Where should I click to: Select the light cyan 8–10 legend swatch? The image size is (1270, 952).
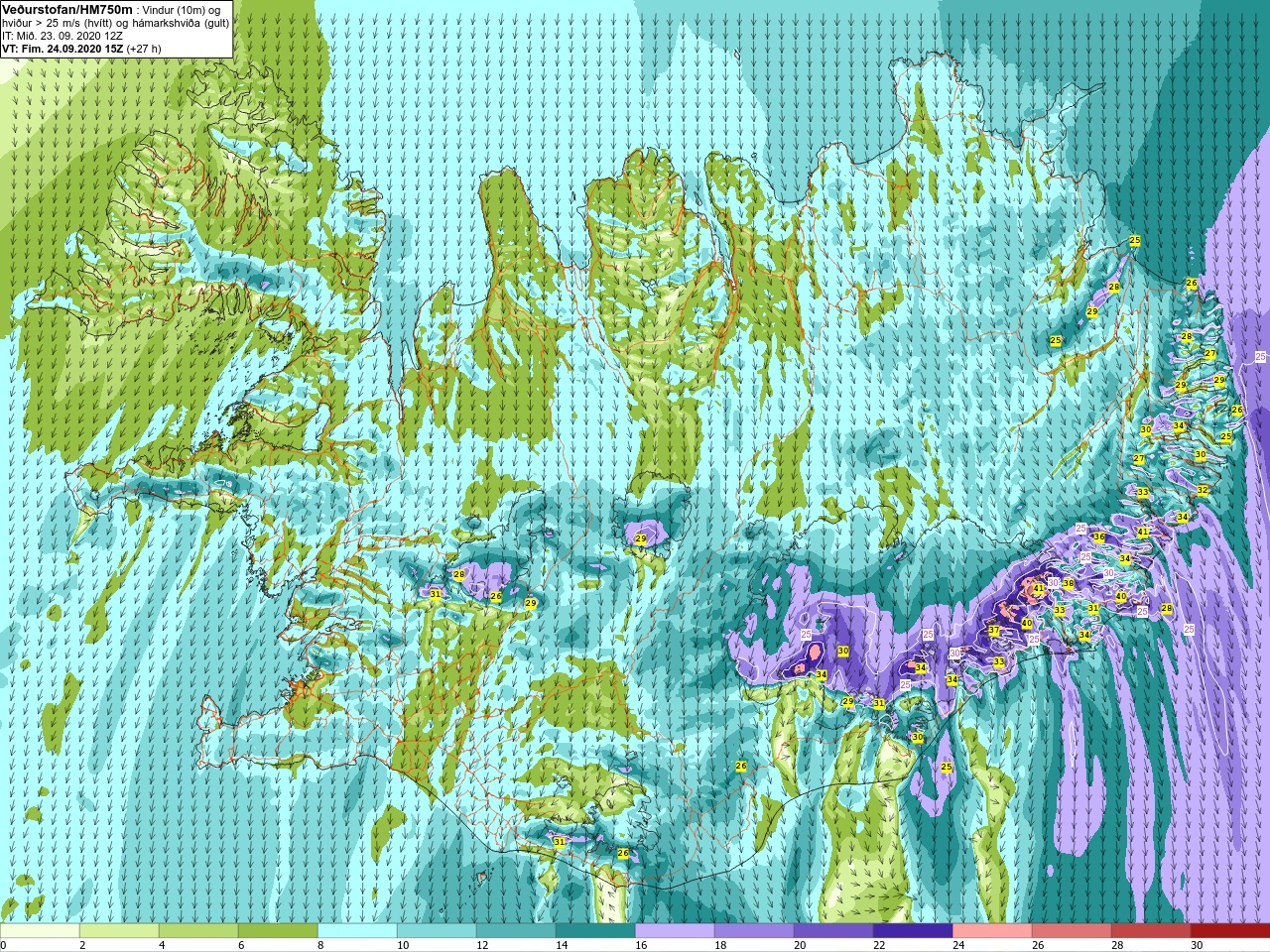(x=357, y=931)
